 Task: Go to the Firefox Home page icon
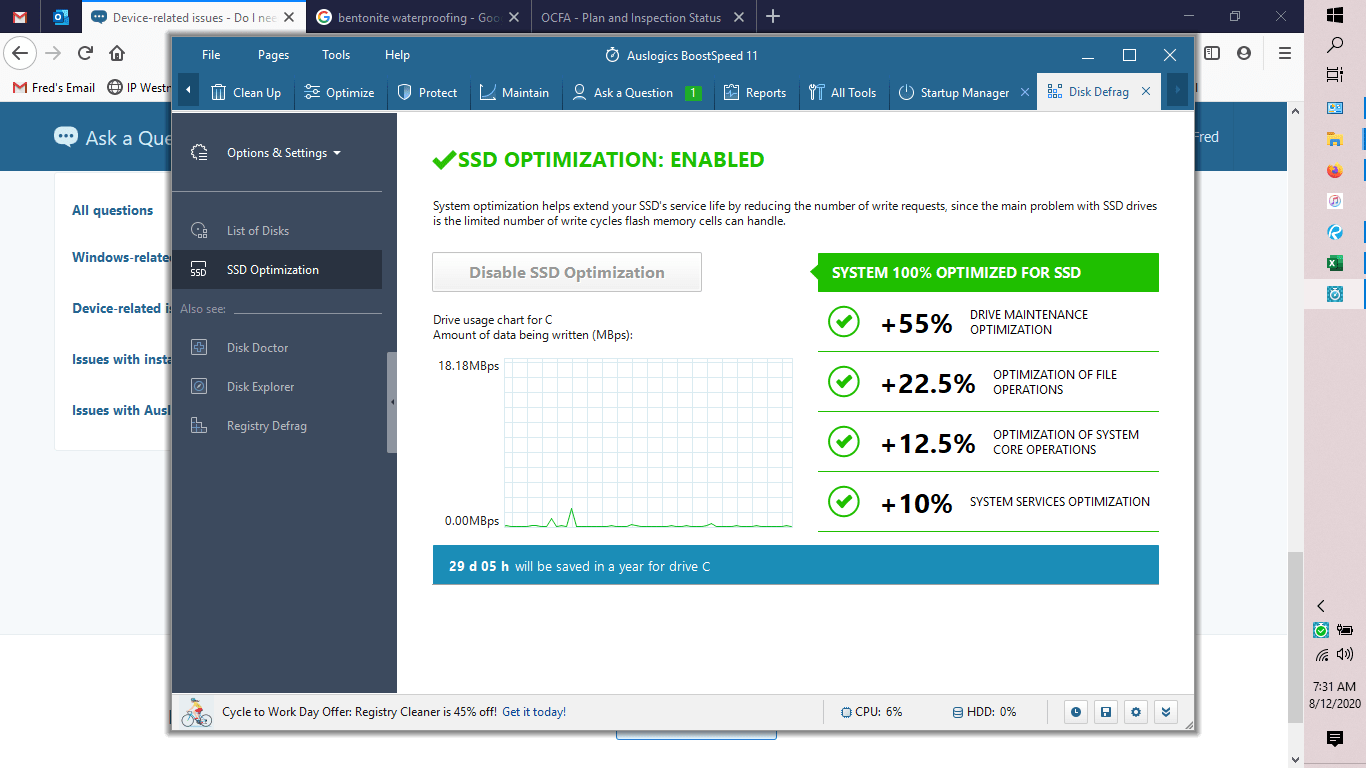point(117,54)
